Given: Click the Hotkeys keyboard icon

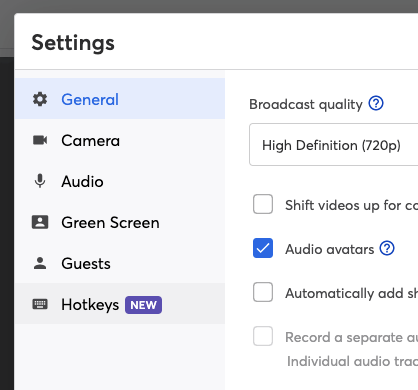Looking at the screenshot, I should (40, 304).
